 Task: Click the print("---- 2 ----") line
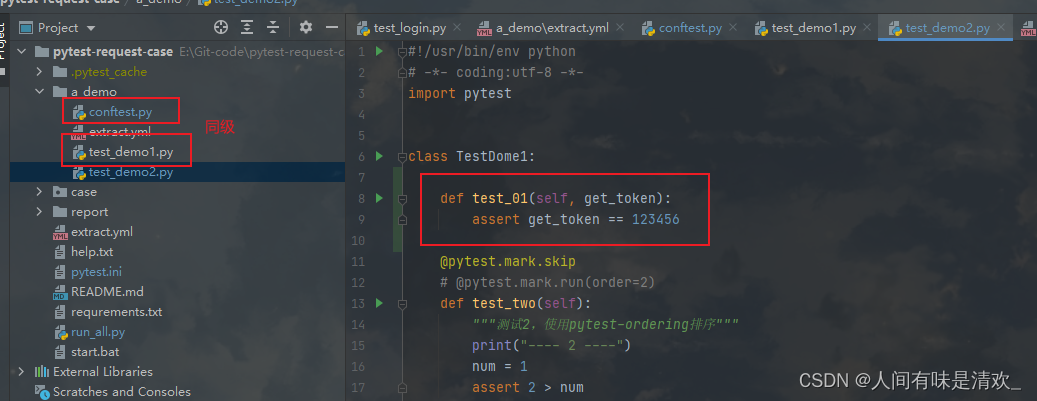552,345
